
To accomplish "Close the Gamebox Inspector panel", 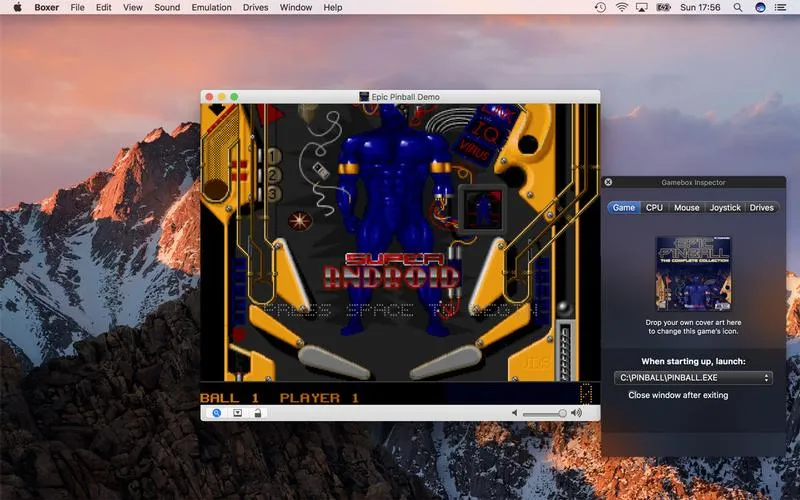I will [608, 182].
